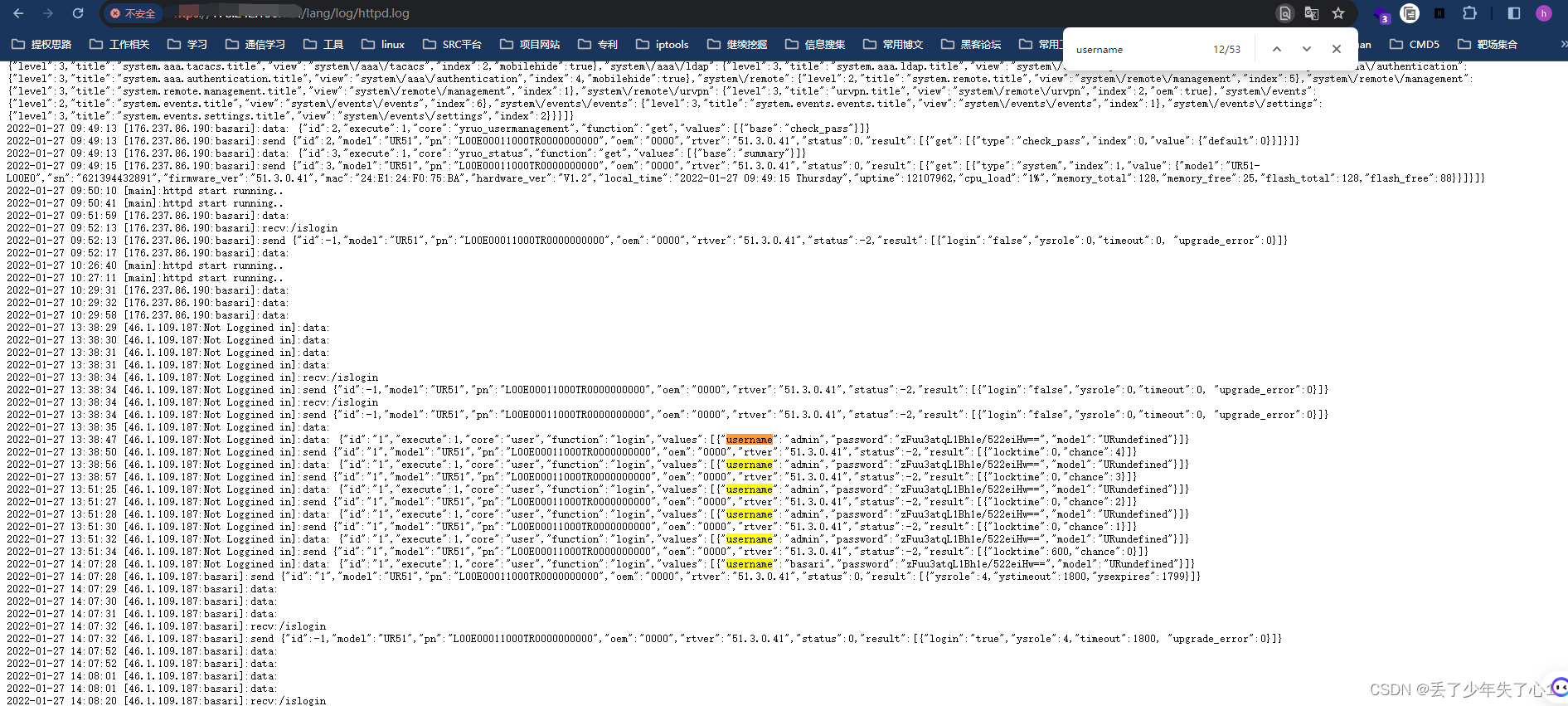This screenshot has width=1568, height=706.
Task: Open the translate page icon
Action: (x=1312, y=13)
